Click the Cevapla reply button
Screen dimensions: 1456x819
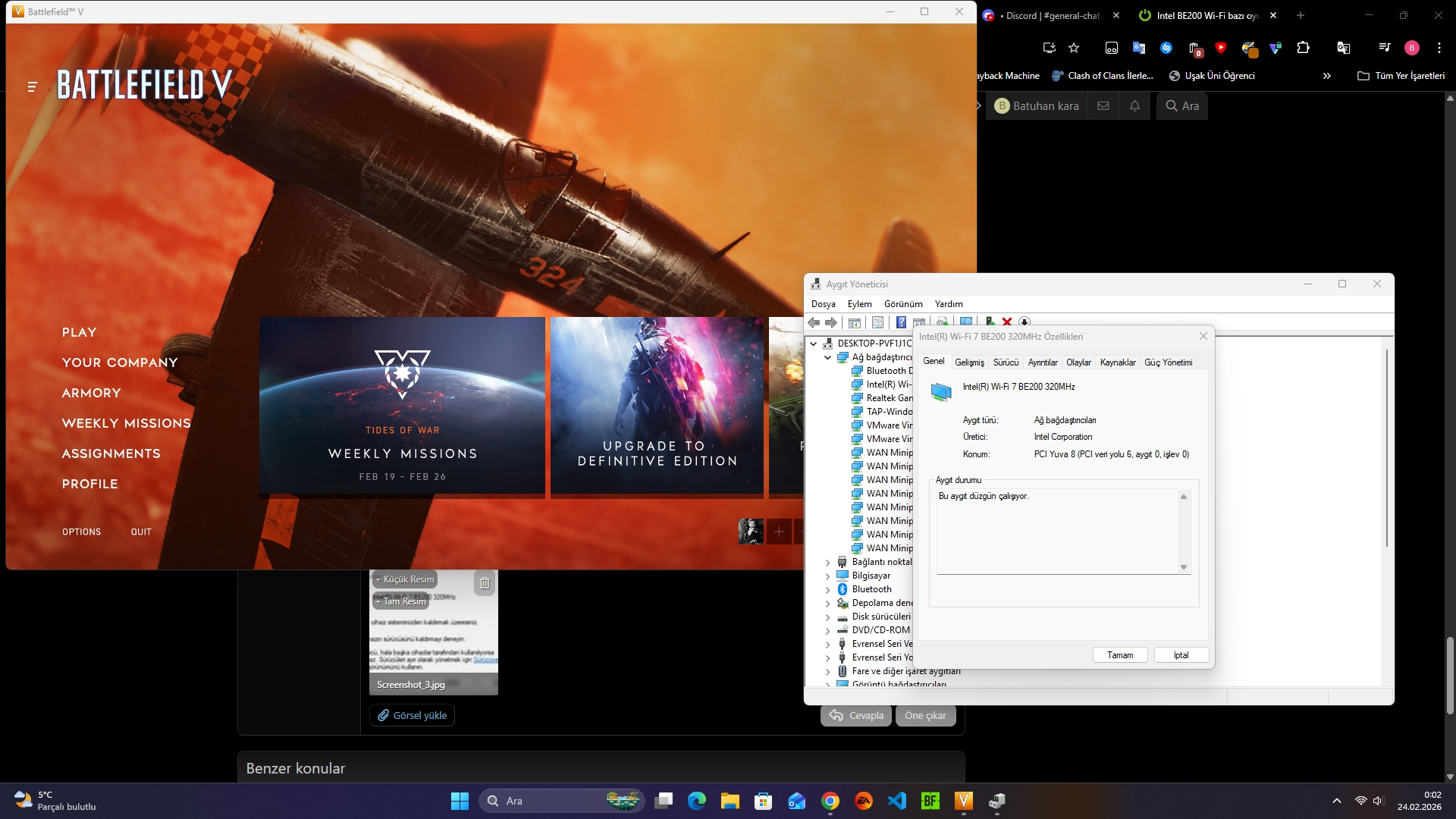click(x=856, y=715)
